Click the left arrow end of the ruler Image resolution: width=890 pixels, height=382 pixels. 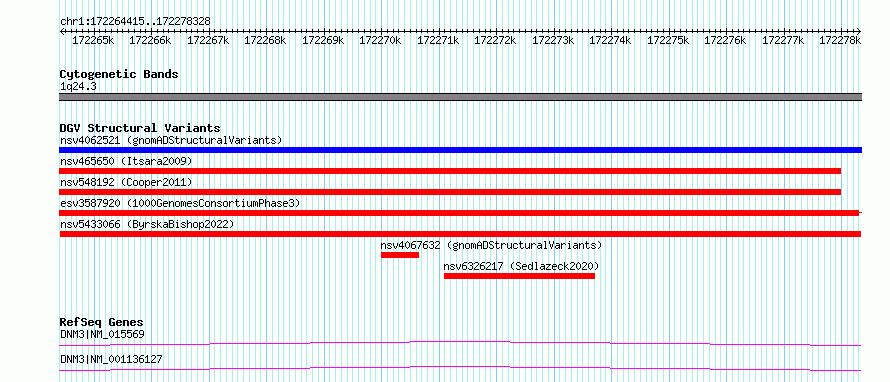point(62,31)
